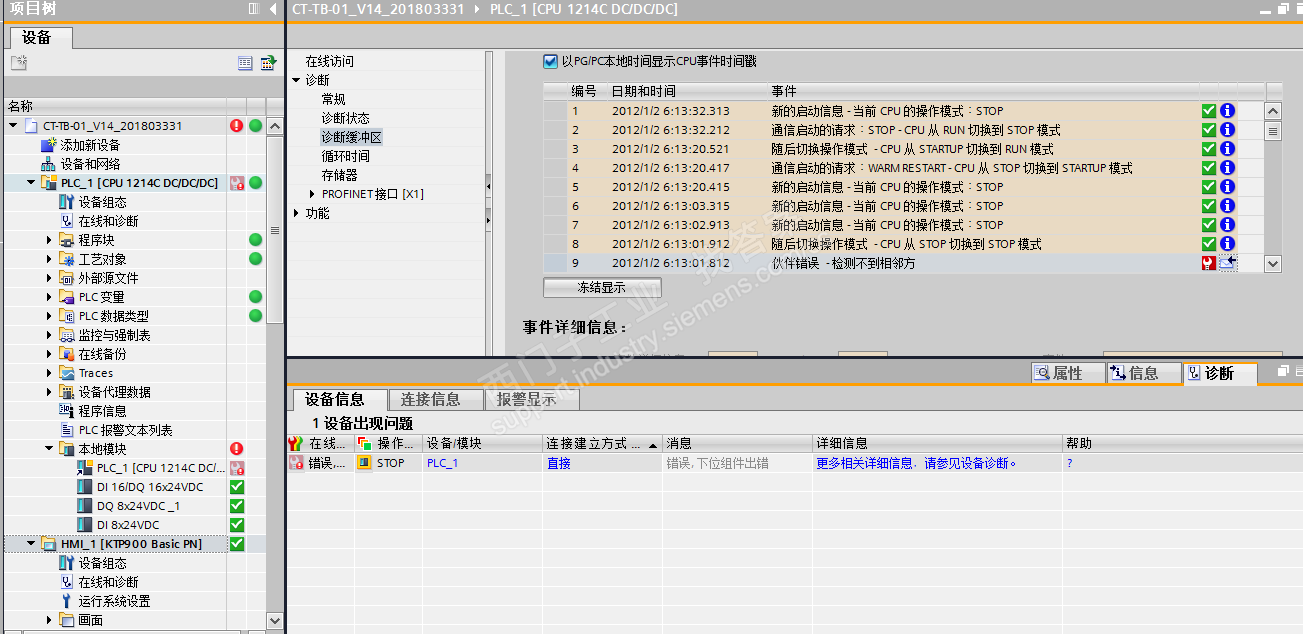This screenshot has width=1303, height=634.
Task: Open 设备和网络 network icon
Action: pos(47,164)
